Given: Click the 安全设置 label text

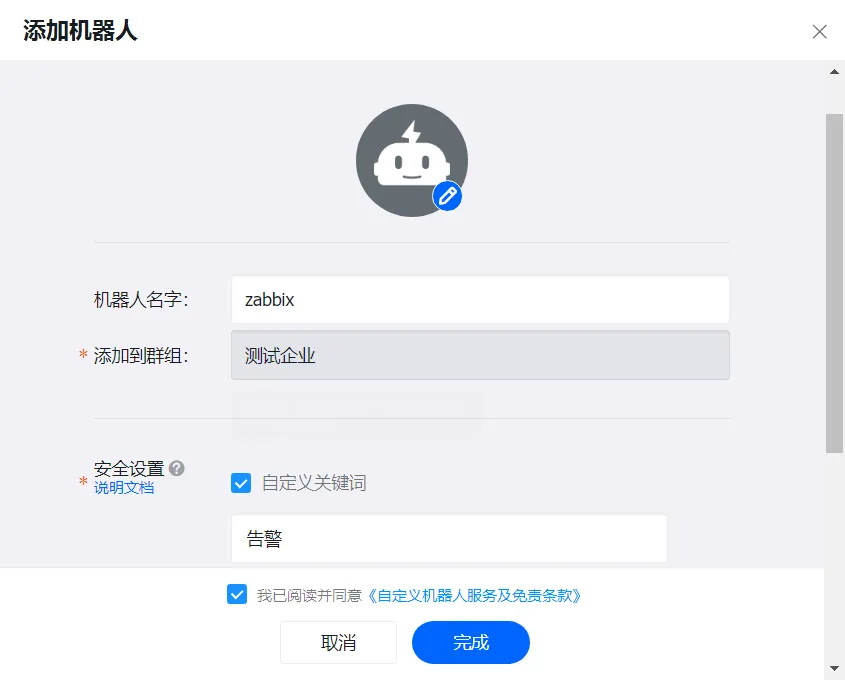Looking at the screenshot, I should pyautogui.click(x=128, y=468).
